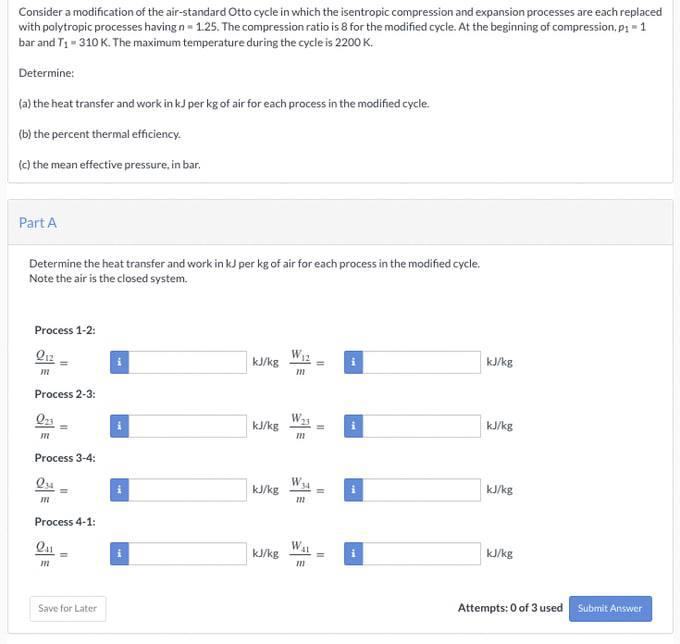
Task: Select the info icon next to W34
Action: coord(353,490)
